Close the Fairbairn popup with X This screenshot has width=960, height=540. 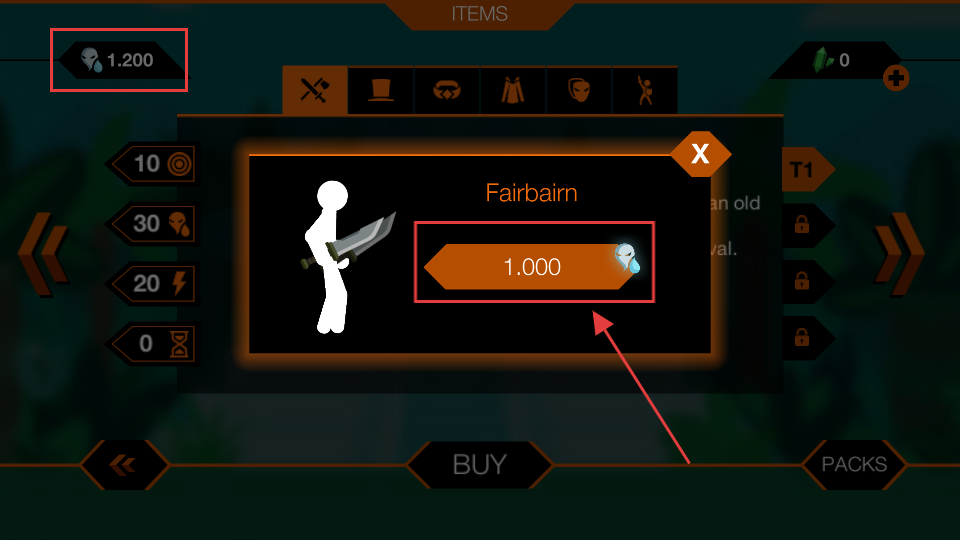700,154
